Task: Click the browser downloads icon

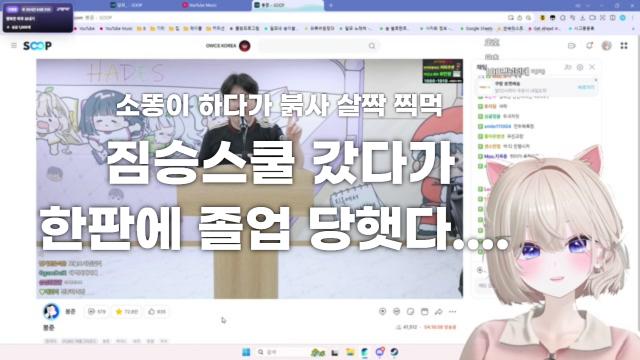Action: 582,18
